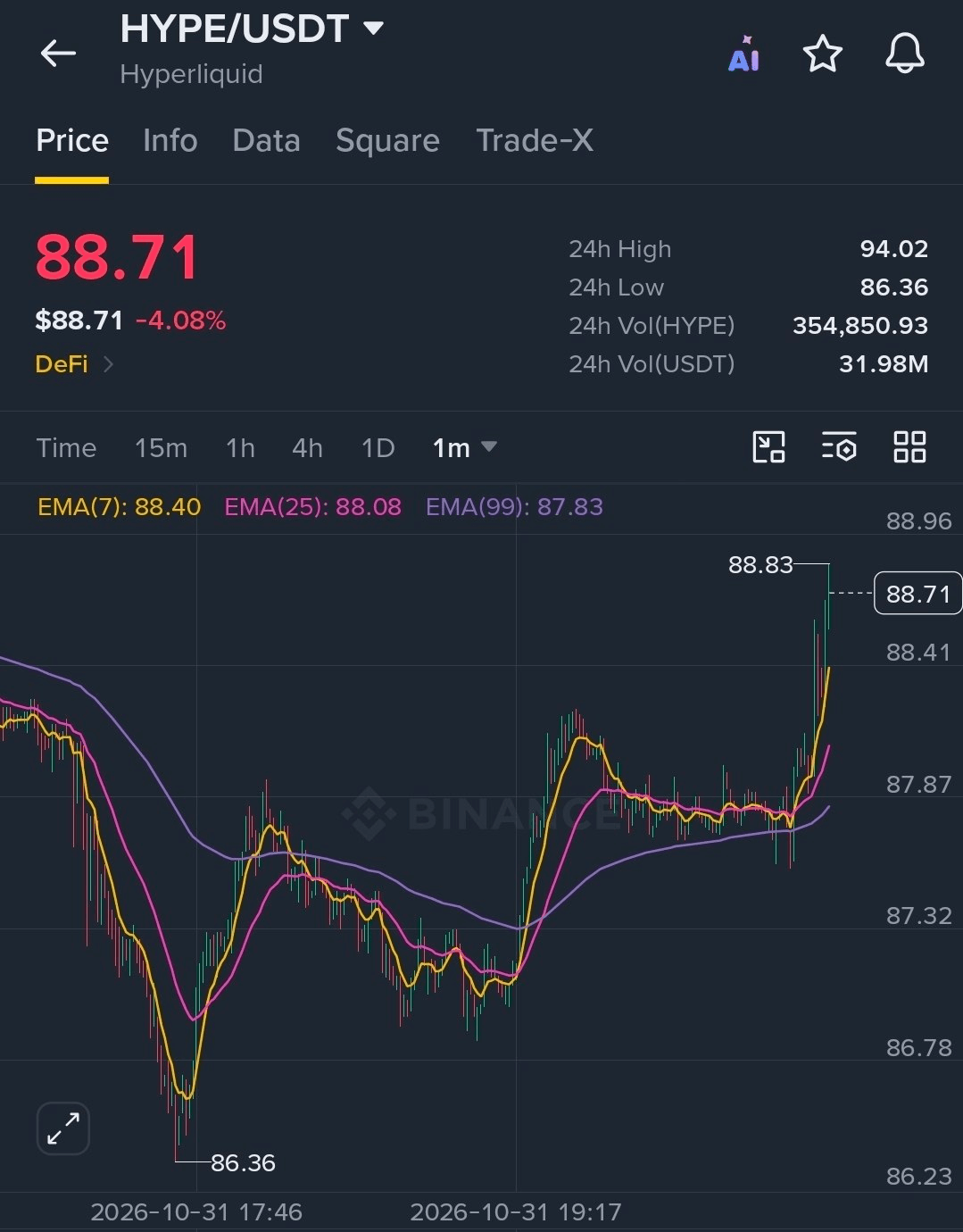Image resolution: width=963 pixels, height=1232 pixels.
Task: Click the 88.71 current price marker
Action: 918,594
